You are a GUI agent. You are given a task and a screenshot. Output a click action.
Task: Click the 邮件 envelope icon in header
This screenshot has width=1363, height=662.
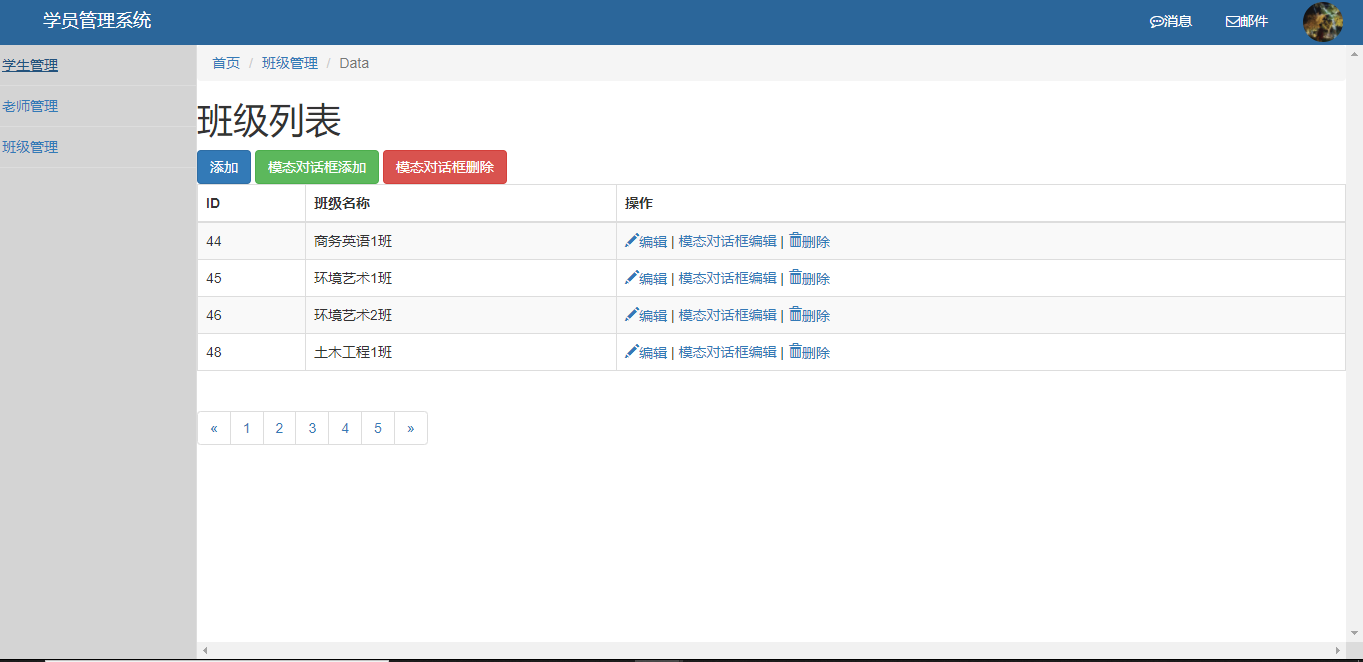click(1232, 22)
